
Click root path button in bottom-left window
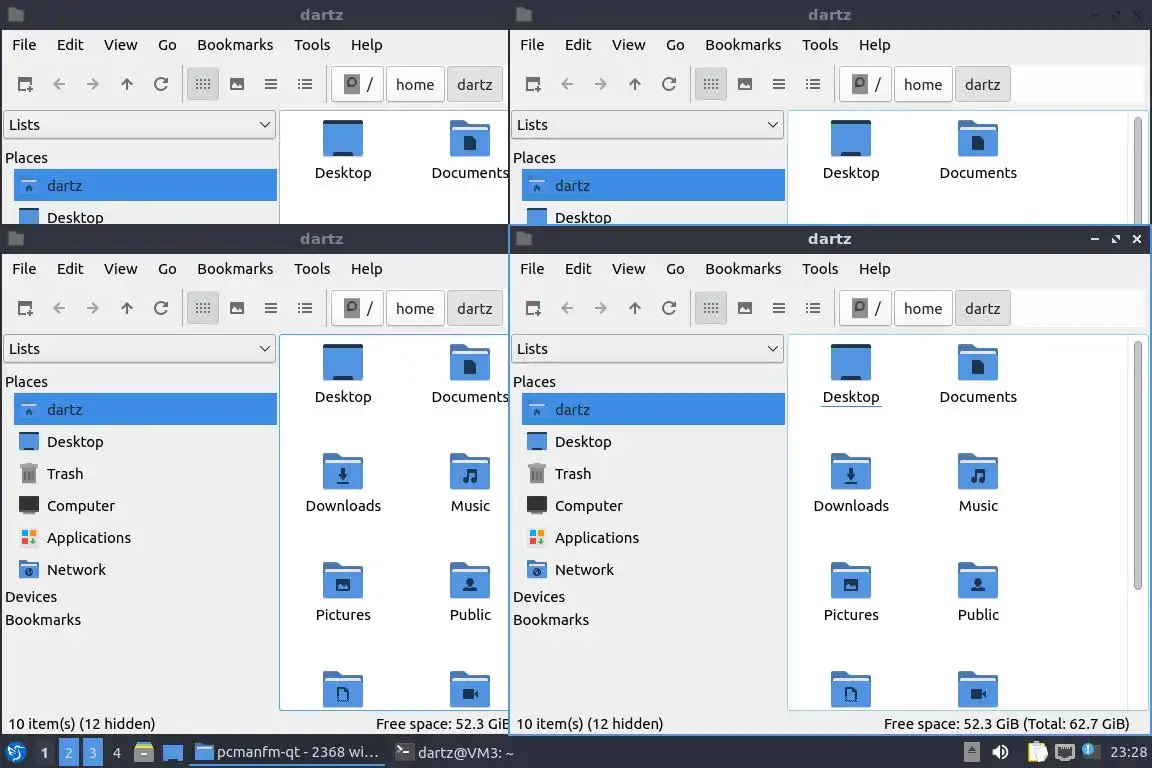click(x=358, y=308)
